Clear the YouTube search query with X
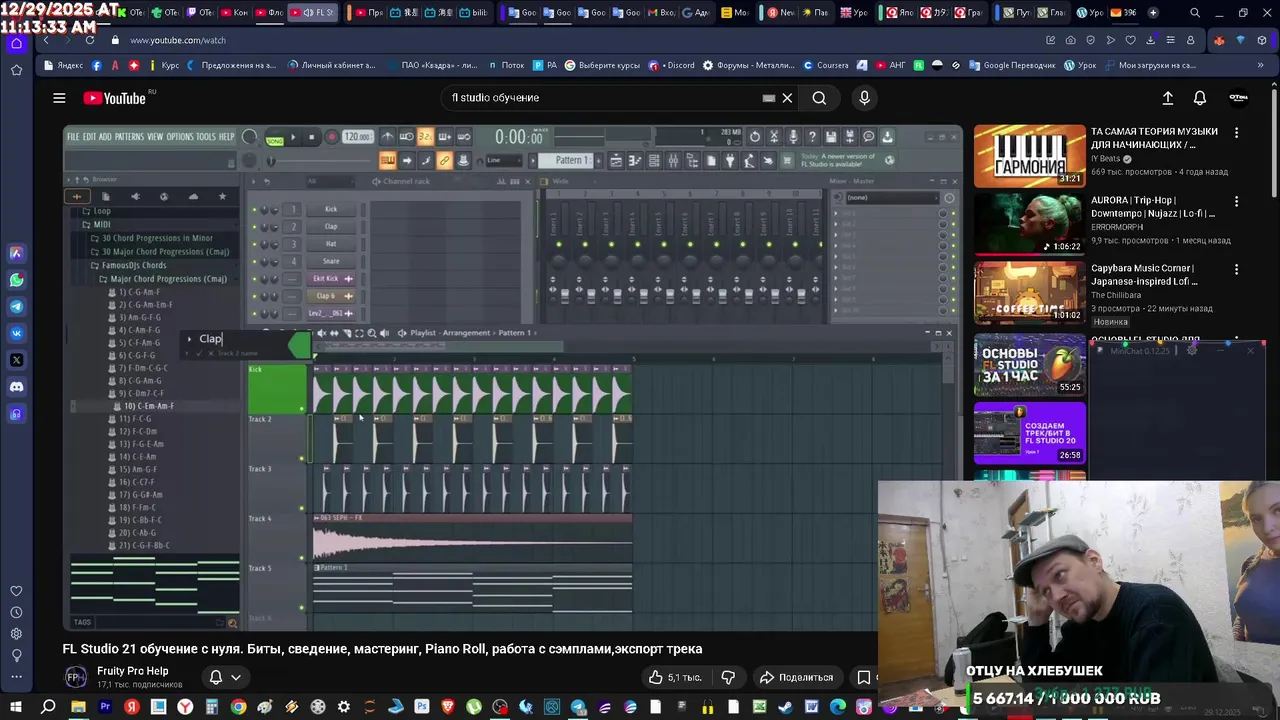 787,98
